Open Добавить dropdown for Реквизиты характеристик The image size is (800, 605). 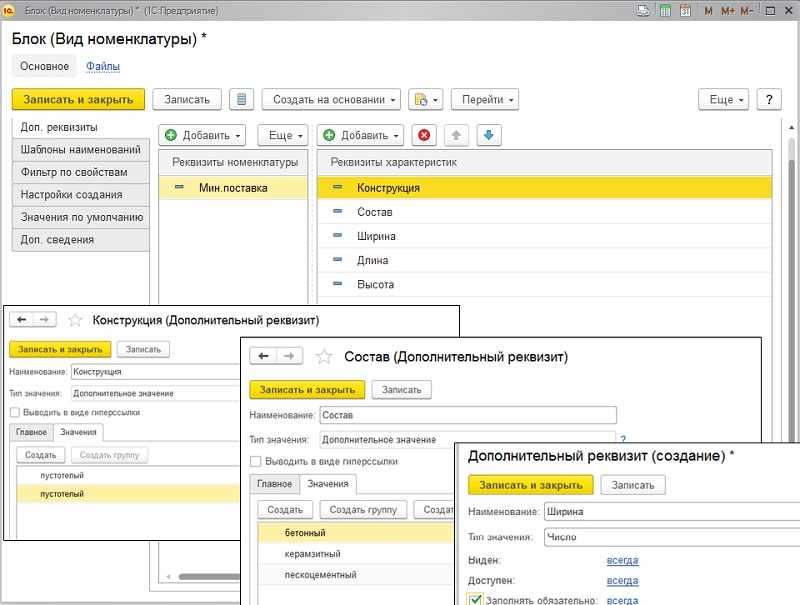click(x=361, y=135)
